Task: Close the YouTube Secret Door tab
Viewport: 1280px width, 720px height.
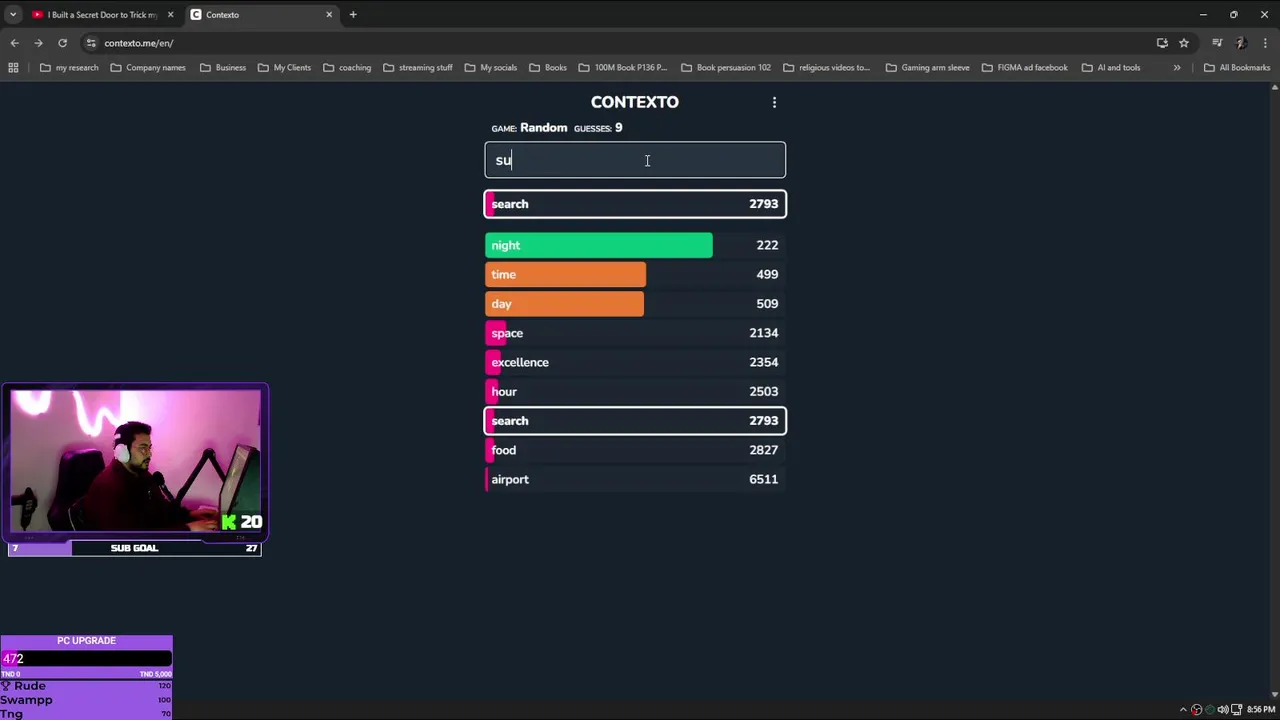Action: [x=170, y=15]
